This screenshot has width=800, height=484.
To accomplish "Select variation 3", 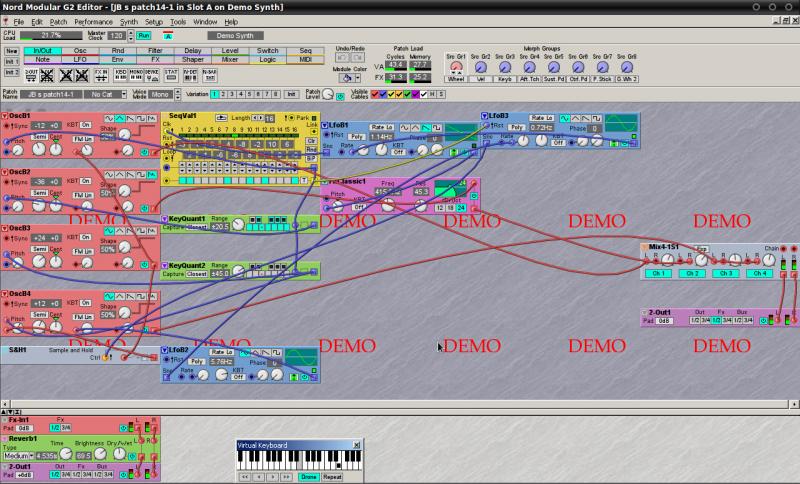I will pyautogui.click(x=232, y=94).
